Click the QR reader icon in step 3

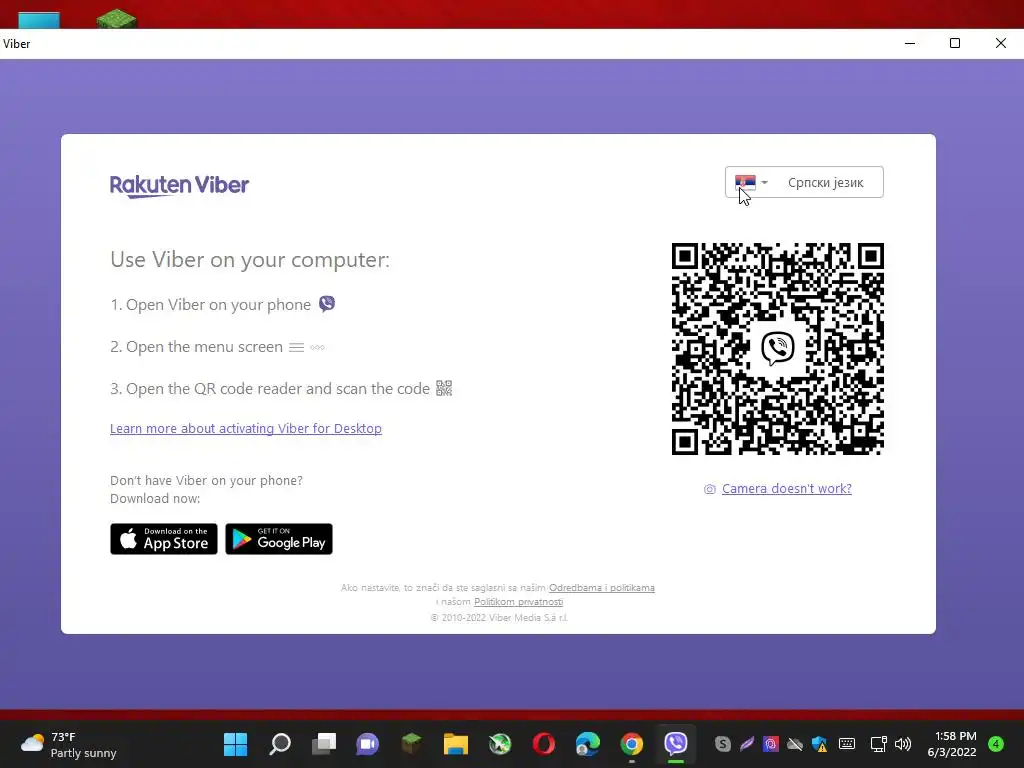pos(444,389)
